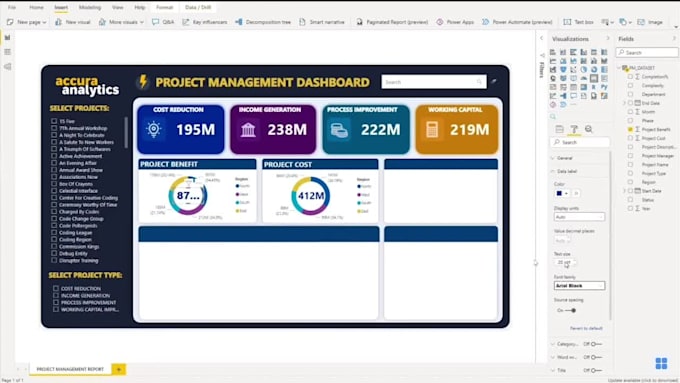680x383 pixels.
Task: Open Font family Arial Black dropdown
Action: tap(579, 286)
